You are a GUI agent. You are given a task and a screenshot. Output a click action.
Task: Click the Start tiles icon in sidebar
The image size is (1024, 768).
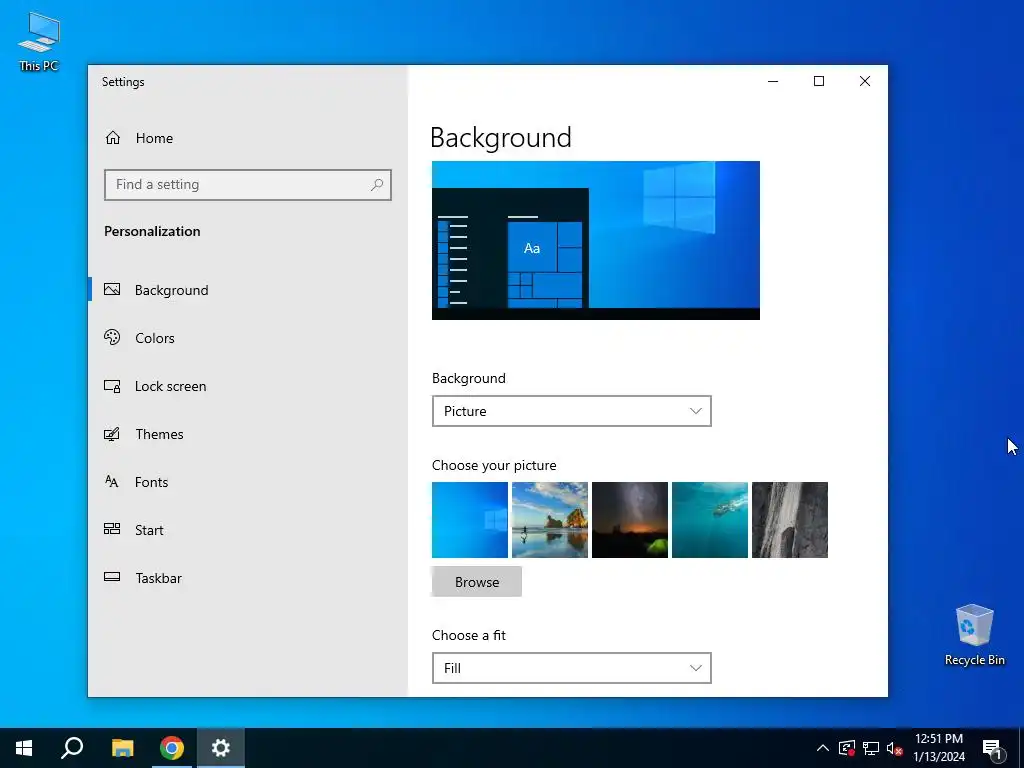pos(112,529)
